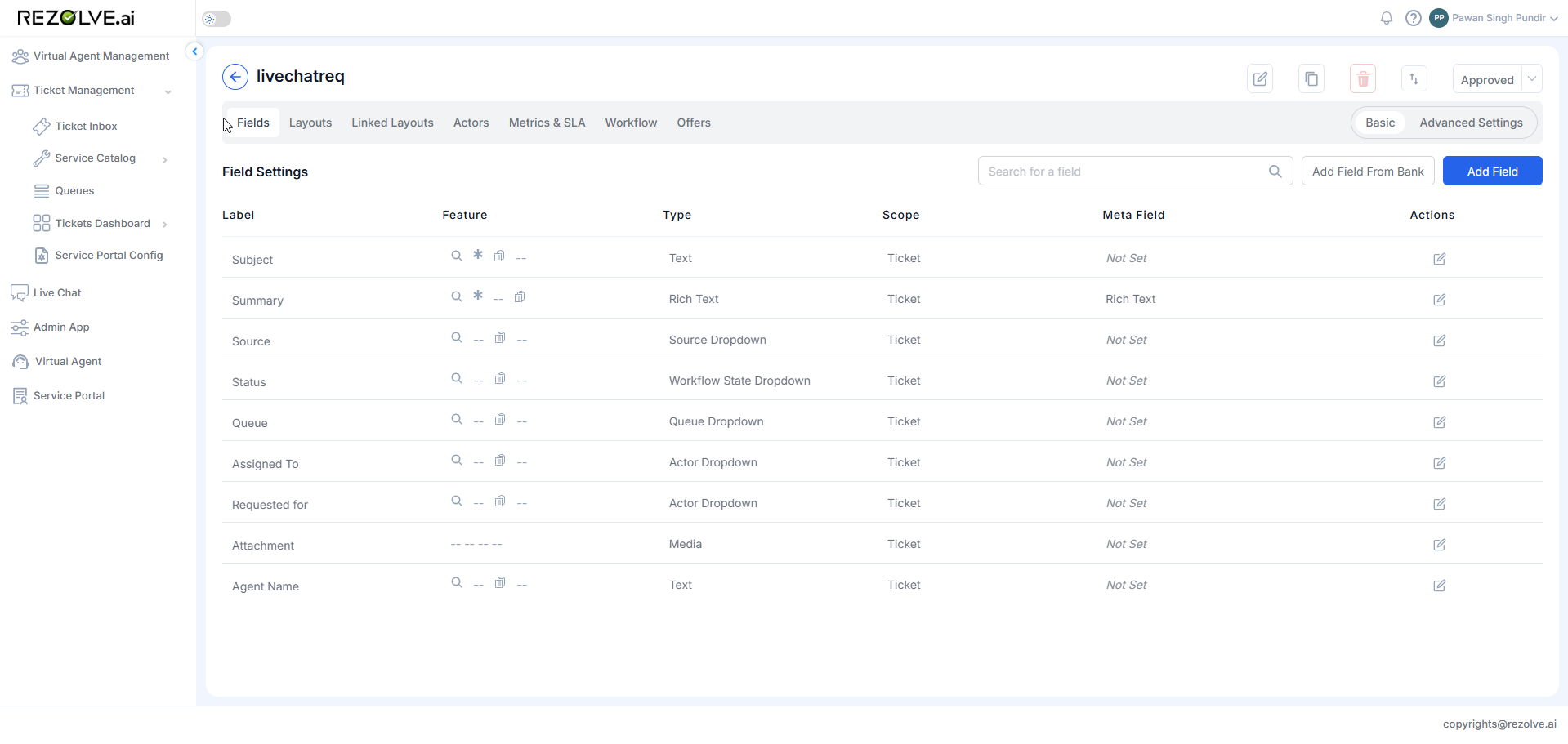Image resolution: width=1568 pixels, height=744 pixels.
Task: Open the Fields tab
Action: pyautogui.click(x=252, y=123)
